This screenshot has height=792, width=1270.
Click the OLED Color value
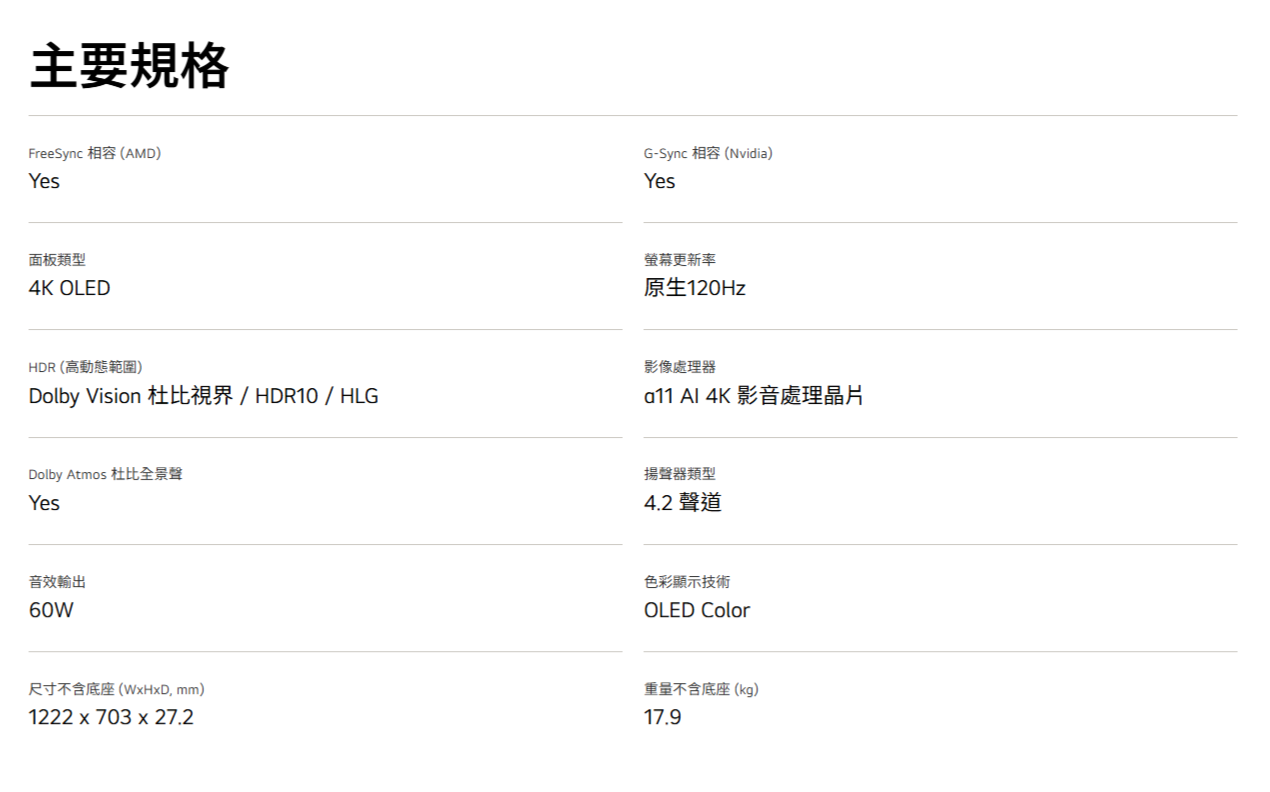coord(696,610)
